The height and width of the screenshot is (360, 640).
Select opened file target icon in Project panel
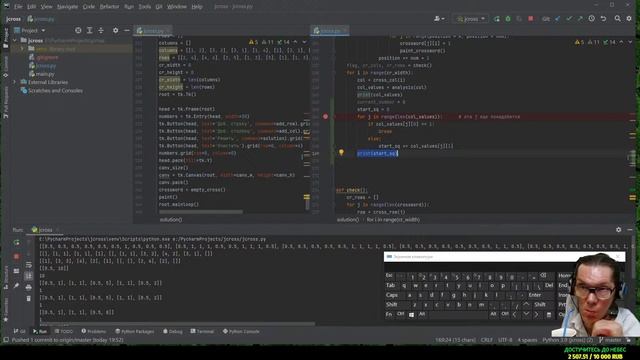(78, 31)
